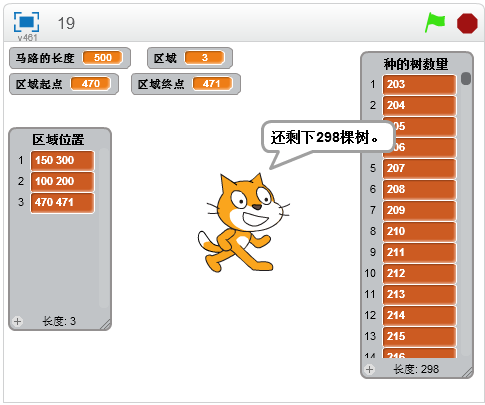The image size is (485, 405).
Task: Click the 区域 variable monitor showing 3
Action: tap(190, 58)
